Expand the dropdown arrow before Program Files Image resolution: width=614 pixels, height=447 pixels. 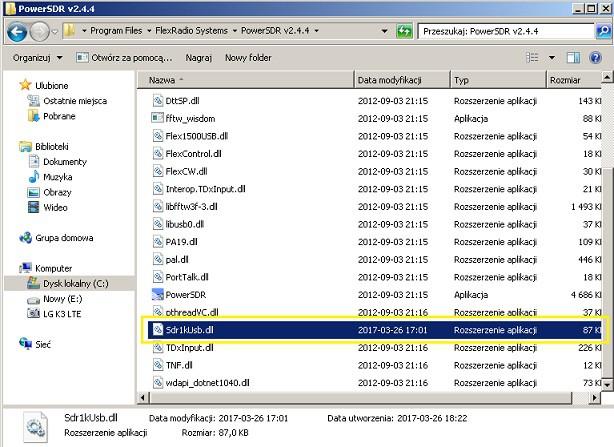click(84, 31)
